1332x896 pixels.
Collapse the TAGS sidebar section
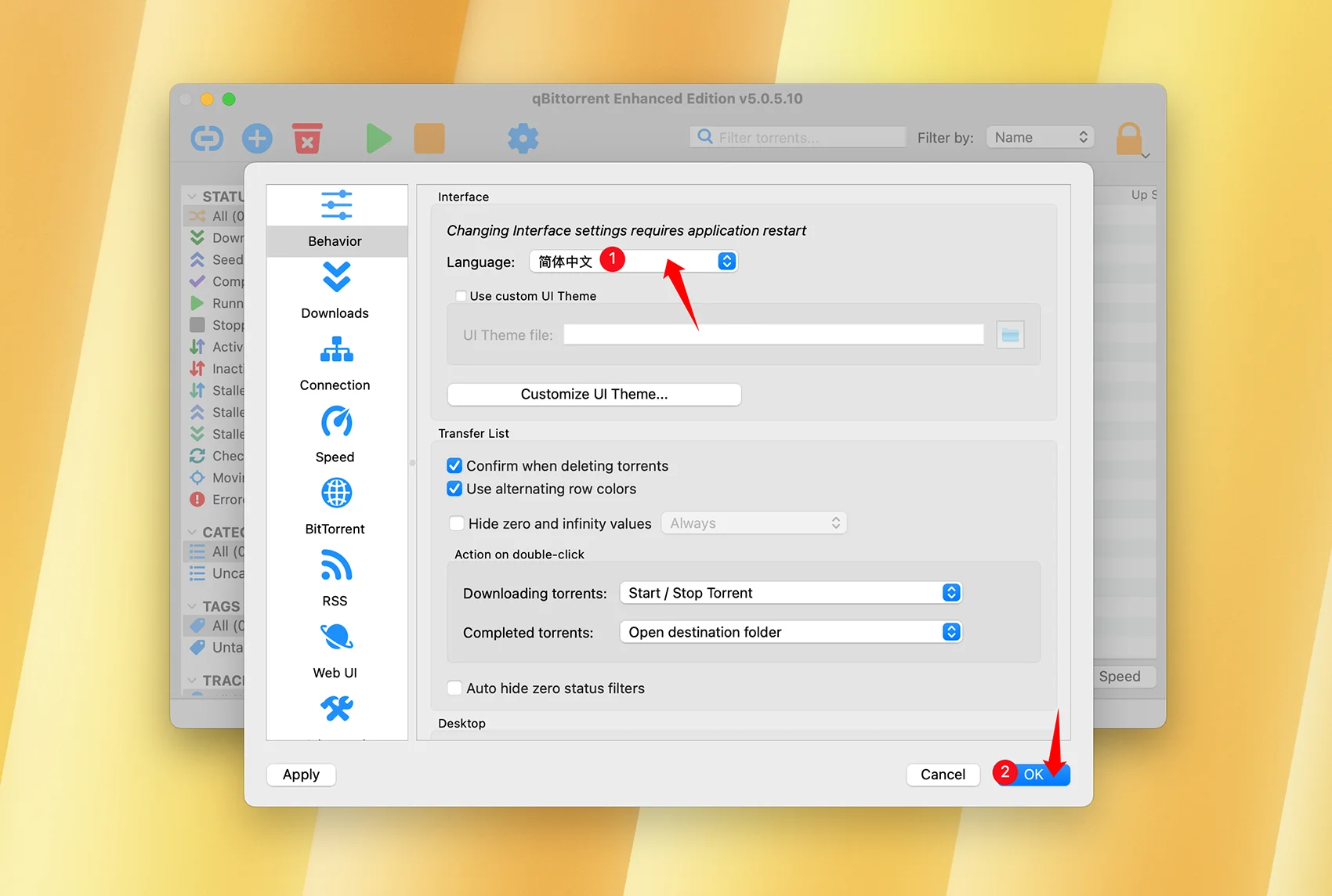192,606
